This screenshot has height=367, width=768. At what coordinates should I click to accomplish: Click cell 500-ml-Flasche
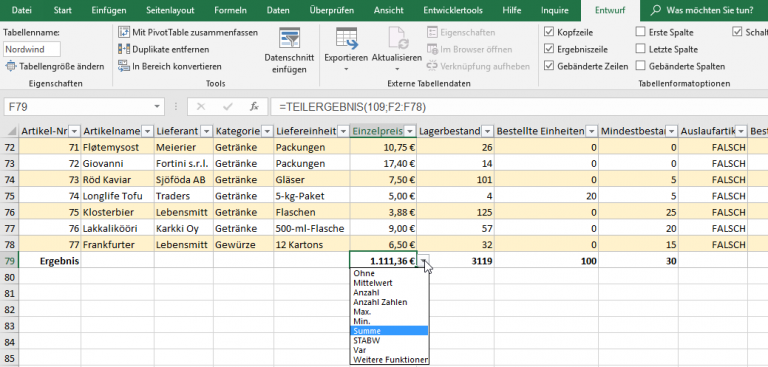312,228
